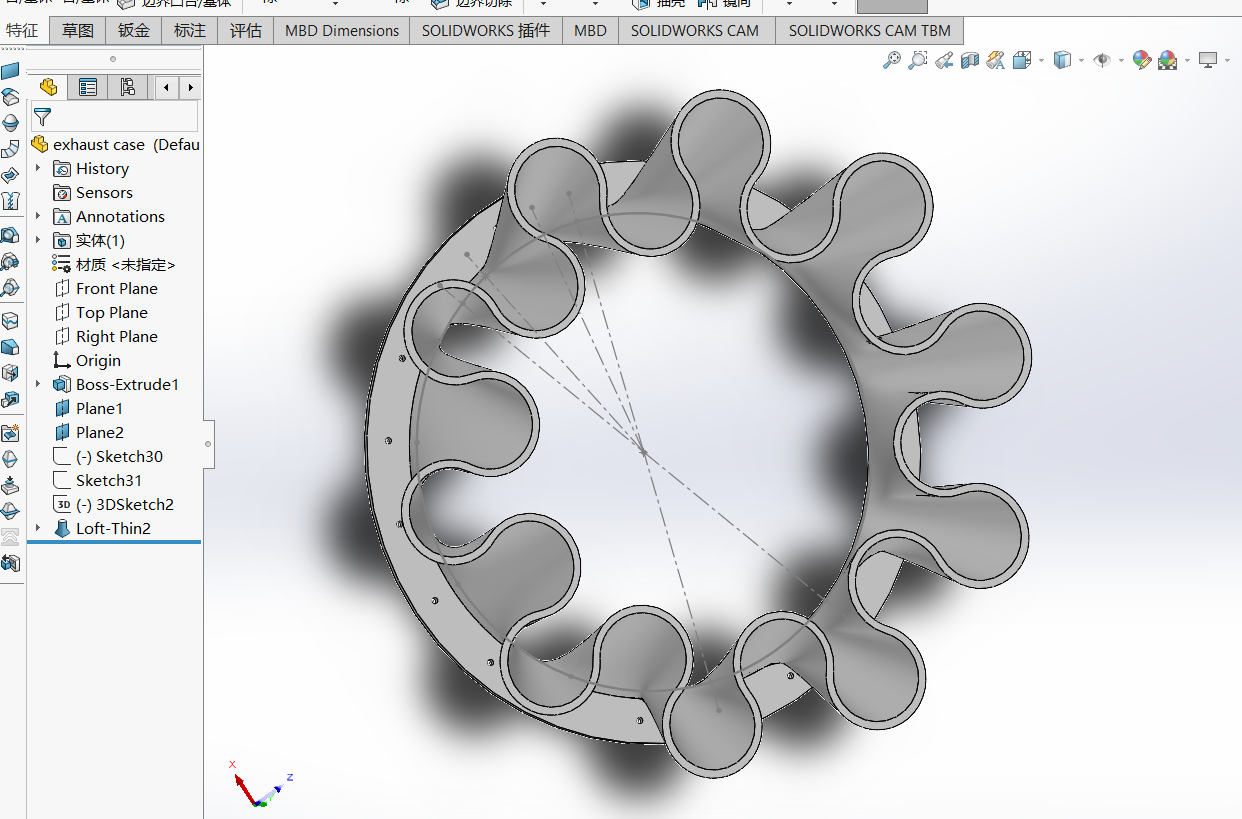Switch to 钣金 (Sheet Metal) tab

point(134,31)
